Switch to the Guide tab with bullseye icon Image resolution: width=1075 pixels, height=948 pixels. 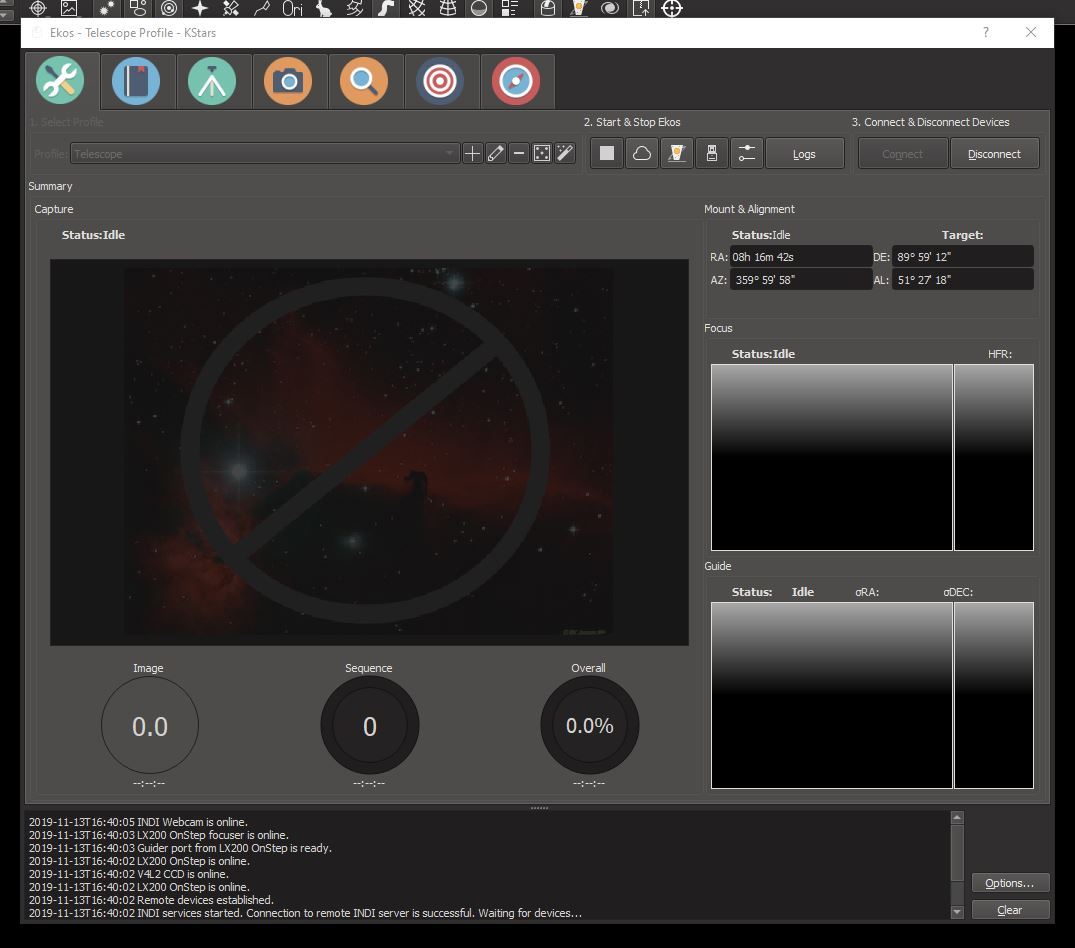point(439,81)
